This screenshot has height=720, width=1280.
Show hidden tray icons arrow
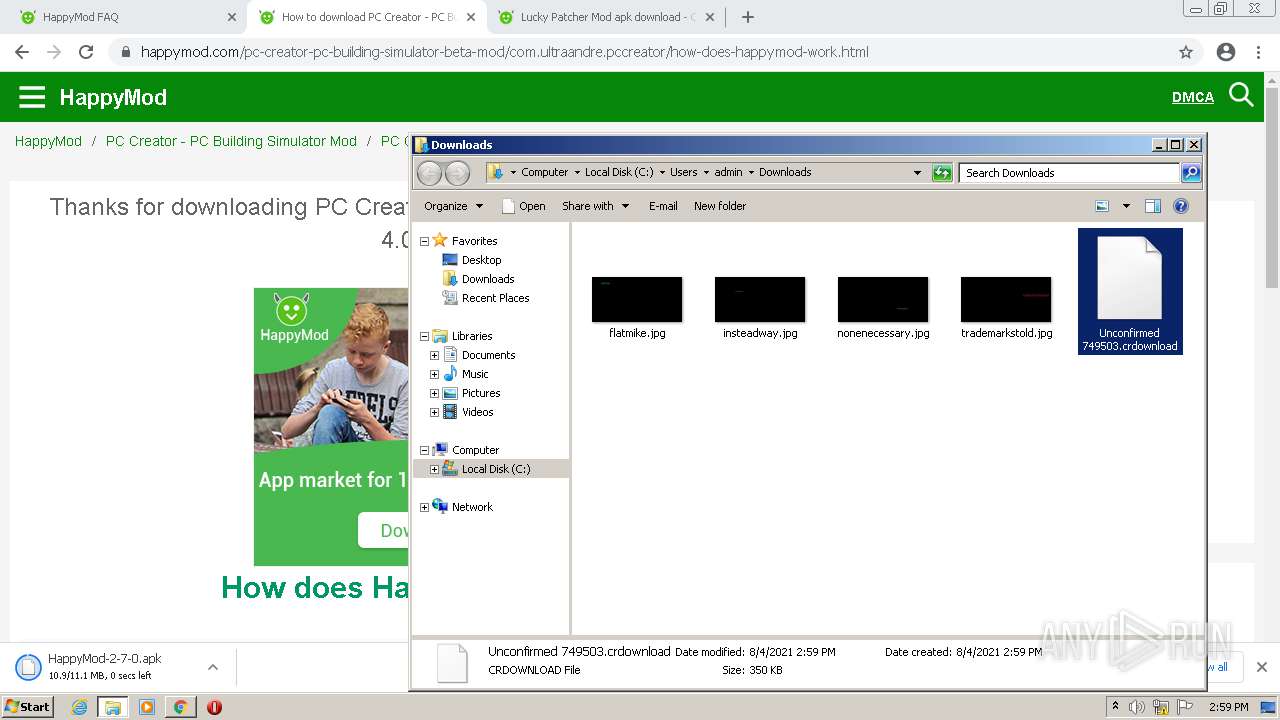click(x=1115, y=707)
